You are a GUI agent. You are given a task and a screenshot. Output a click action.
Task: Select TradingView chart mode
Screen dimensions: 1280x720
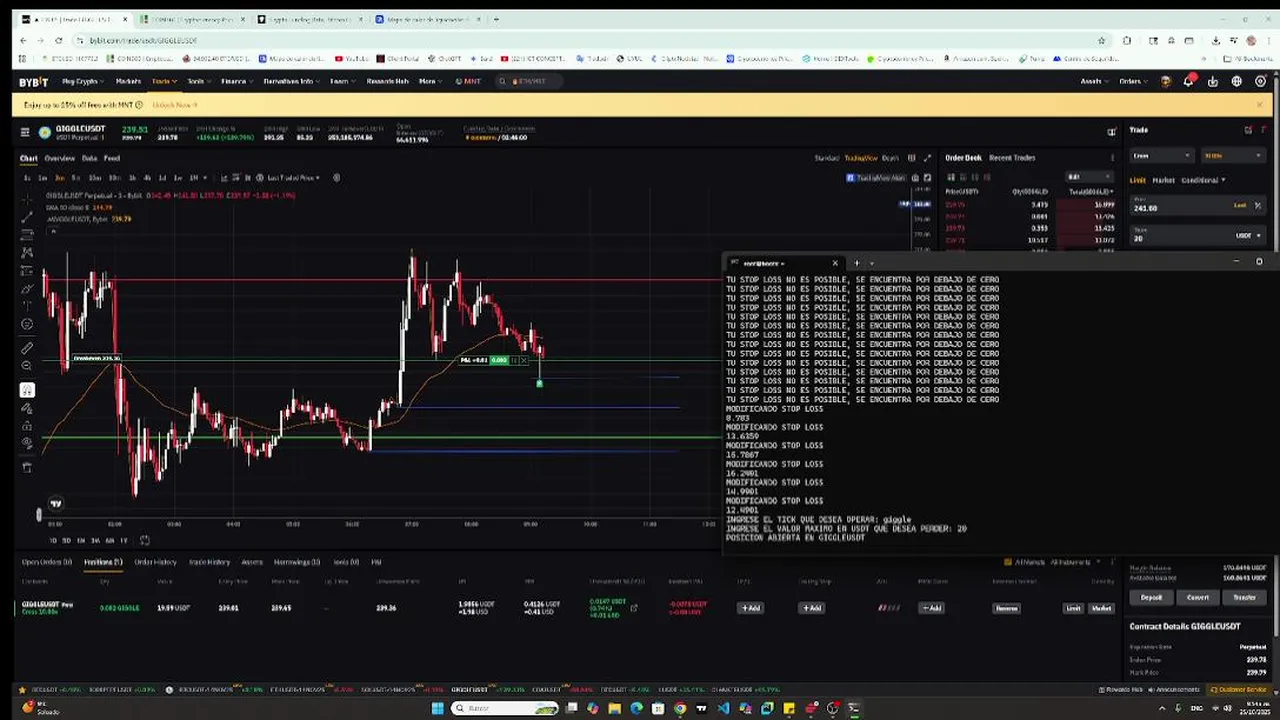[x=860, y=158]
